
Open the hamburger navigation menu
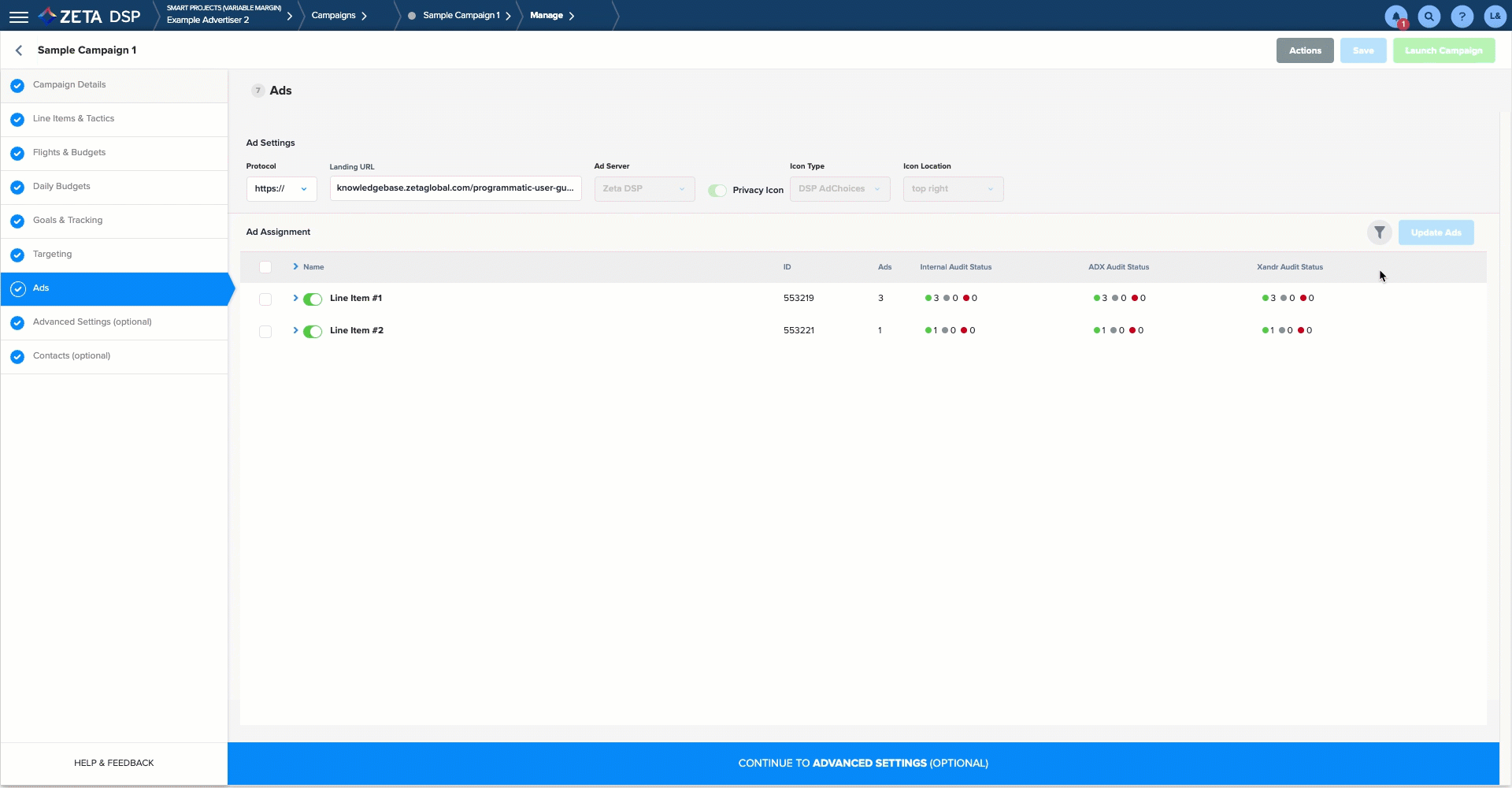(x=19, y=17)
